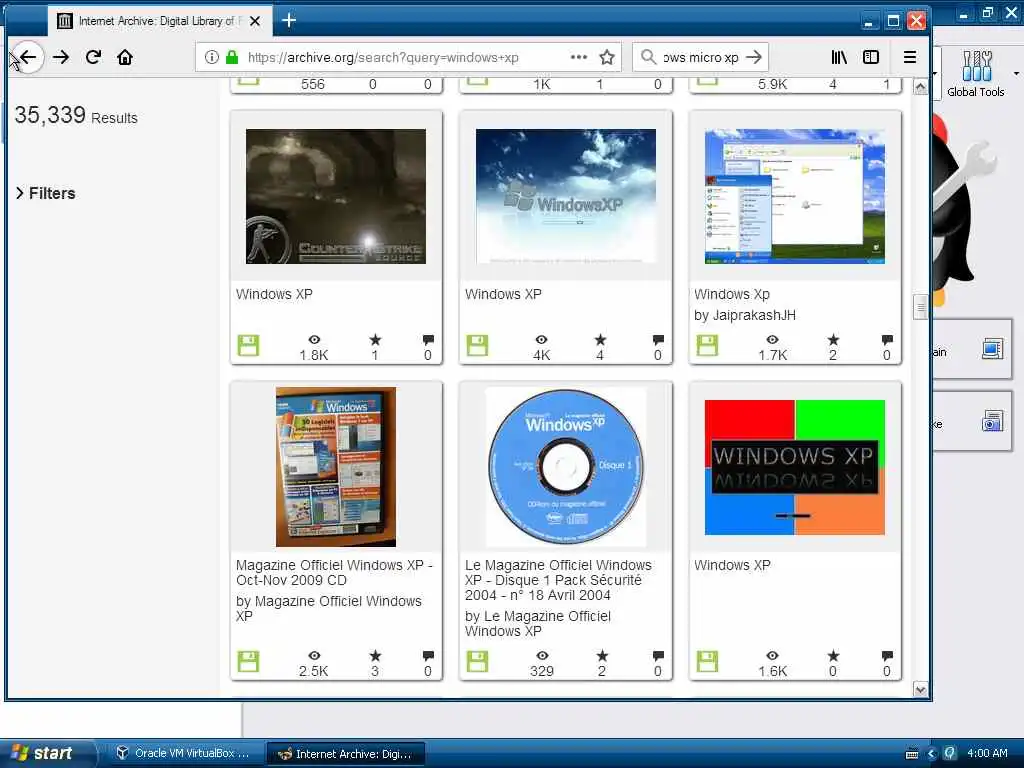Open Magazine Officiel Oct-Nov 2009 CD thumbnail
Viewport: 1024px width, 768px height.
(x=336, y=467)
